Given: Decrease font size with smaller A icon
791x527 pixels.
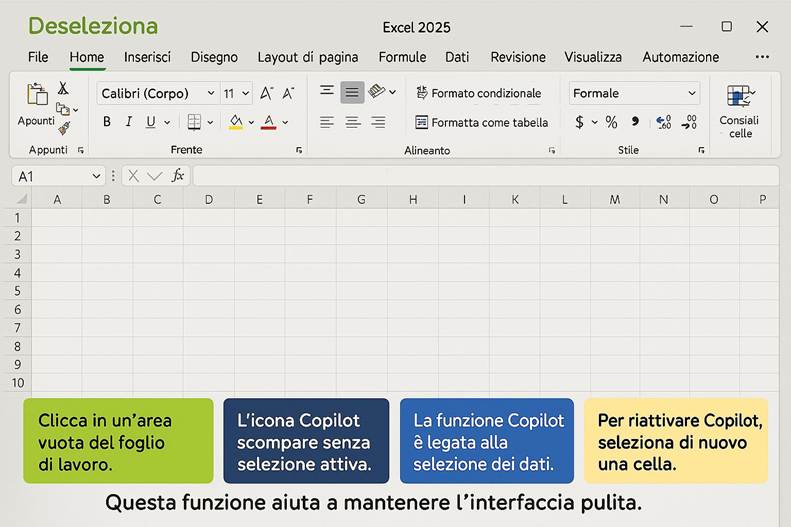Looking at the screenshot, I should (288, 93).
